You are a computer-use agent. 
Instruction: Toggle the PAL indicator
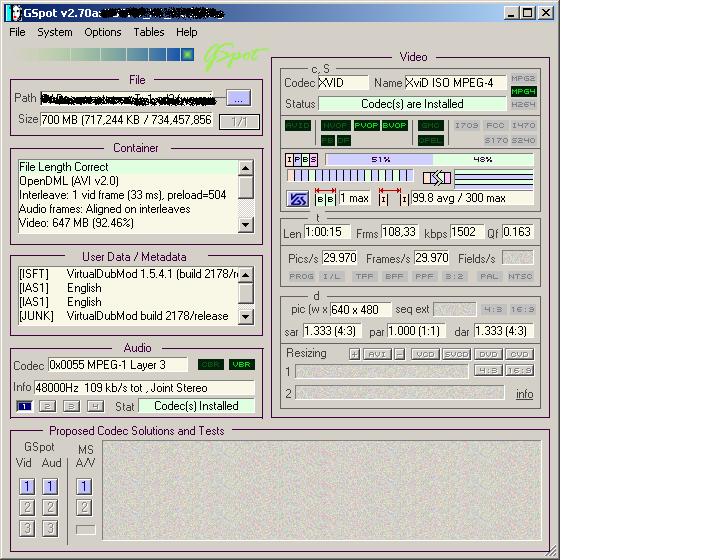489,276
